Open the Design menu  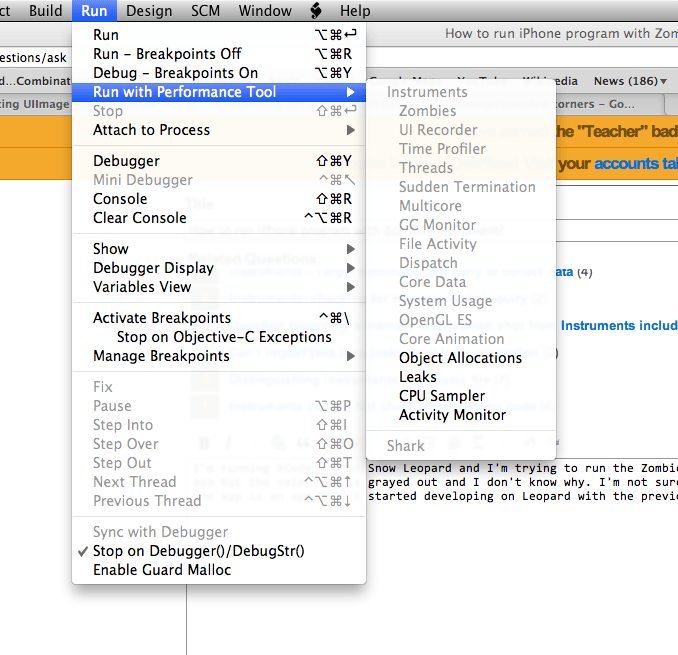coord(149,10)
